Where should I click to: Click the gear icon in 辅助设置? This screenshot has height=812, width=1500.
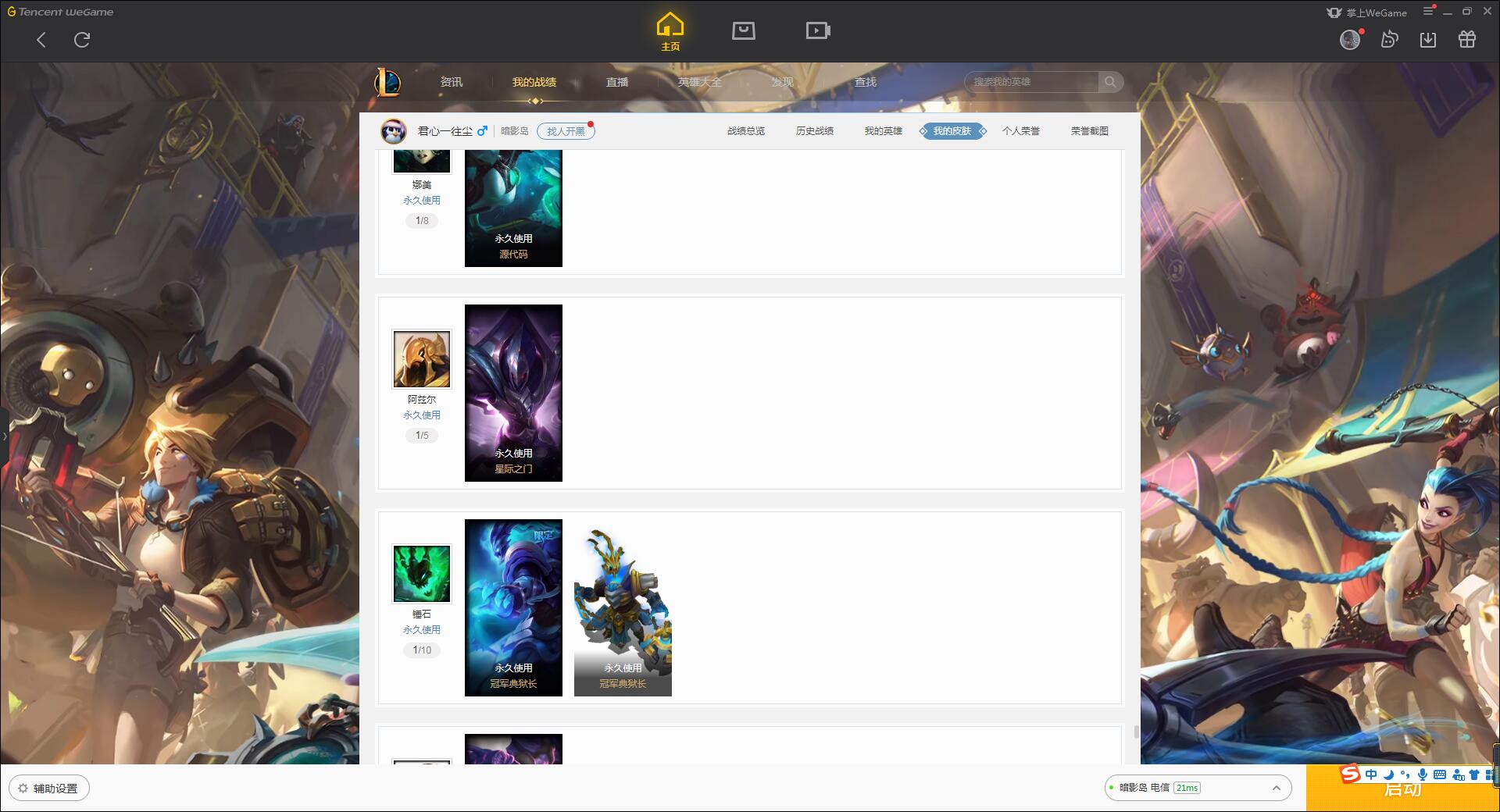pyautogui.click(x=23, y=788)
